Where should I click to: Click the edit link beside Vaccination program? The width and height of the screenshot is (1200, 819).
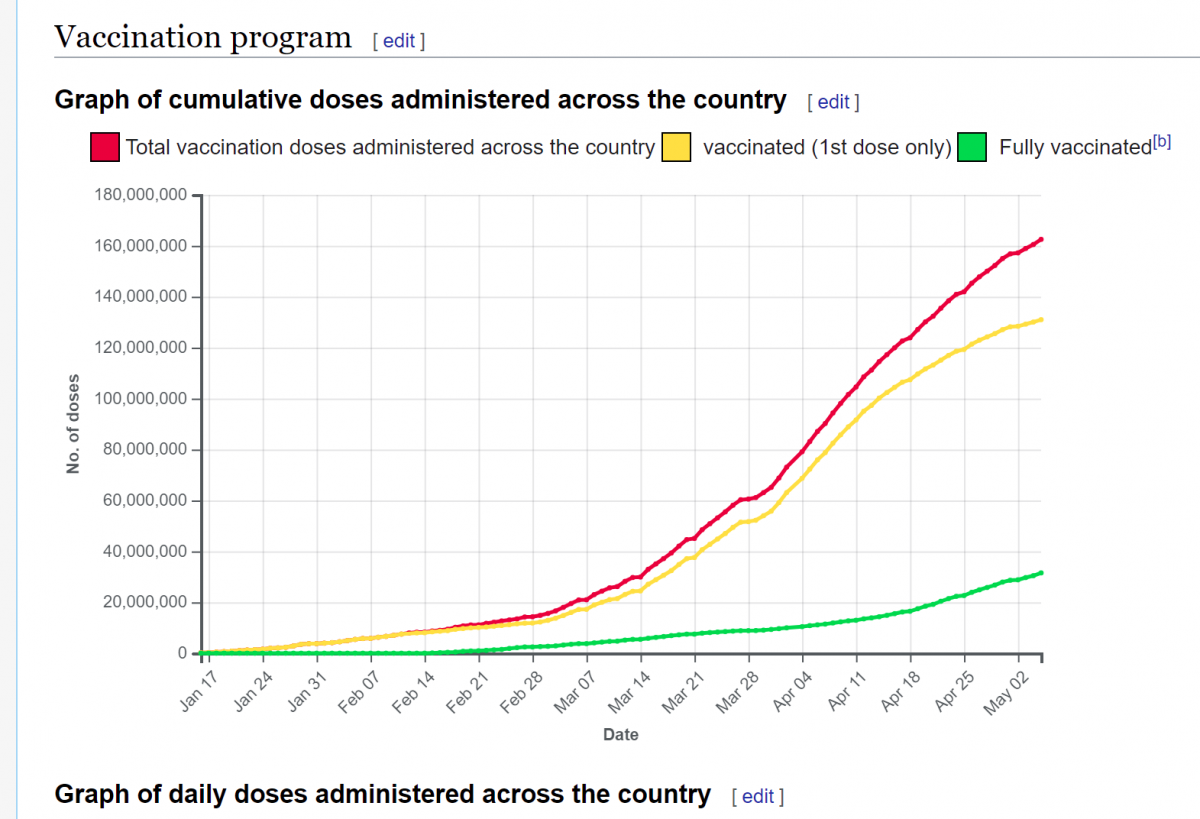(x=398, y=40)
